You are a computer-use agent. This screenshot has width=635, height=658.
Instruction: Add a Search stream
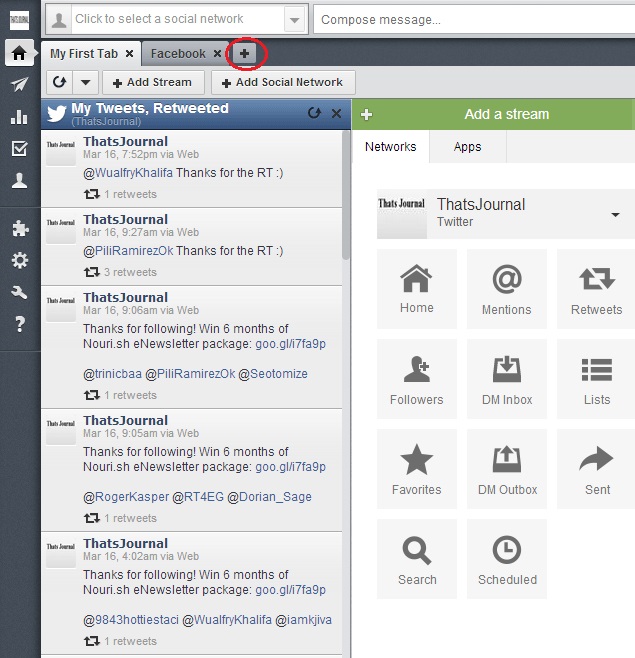click(416, 559)
